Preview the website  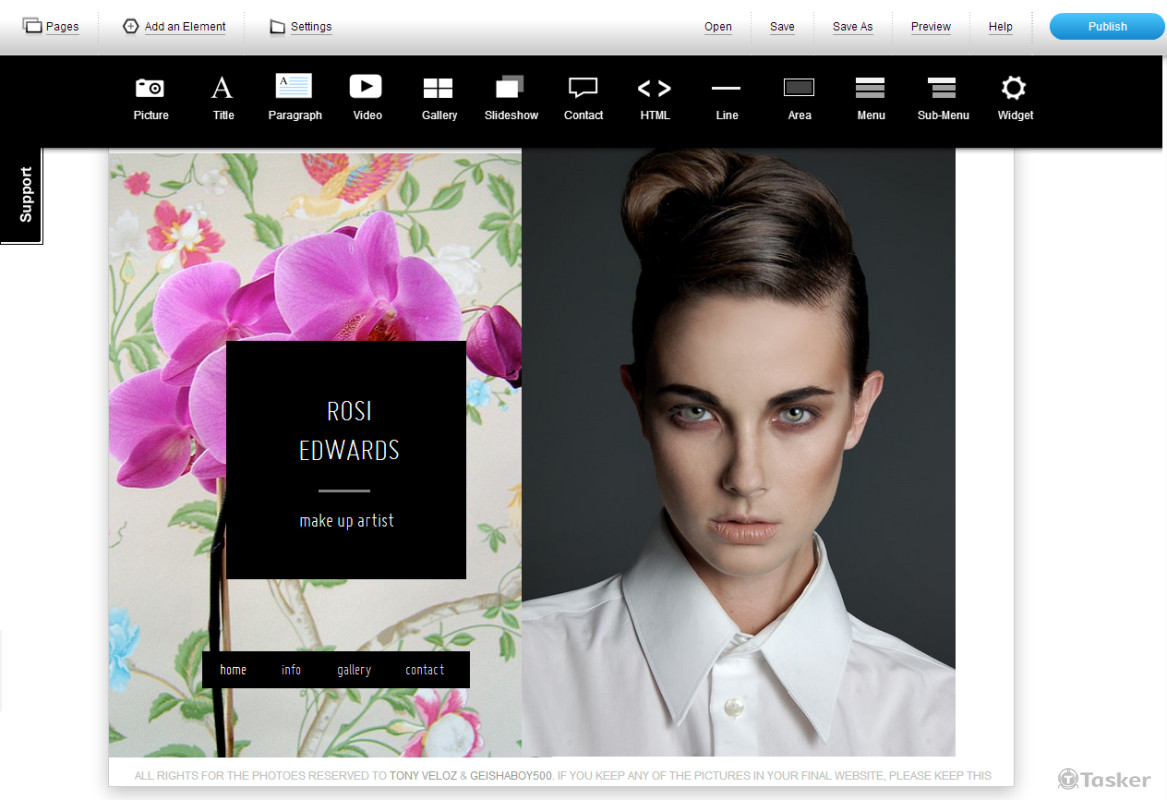[930, 27]
